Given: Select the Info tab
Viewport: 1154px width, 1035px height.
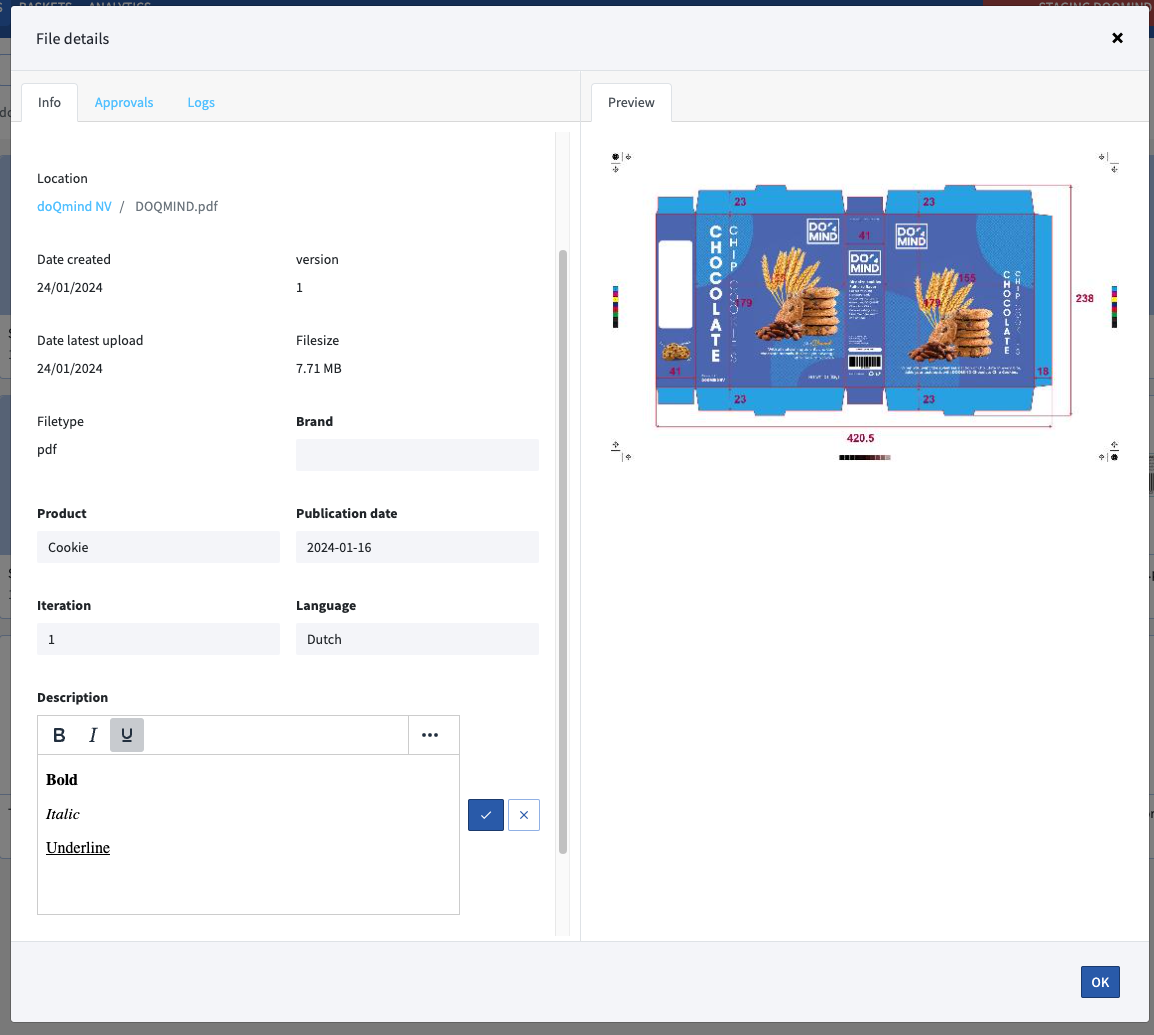Looking at the screenshot, I should click(49, 102).
